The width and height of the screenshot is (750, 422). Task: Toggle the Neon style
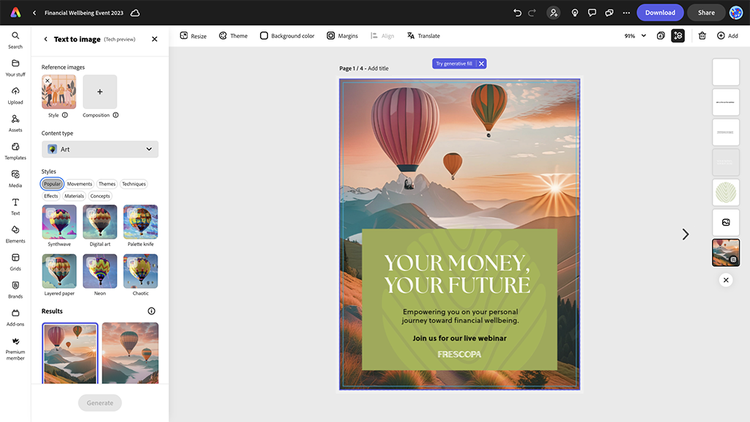[x=100, y=271]
